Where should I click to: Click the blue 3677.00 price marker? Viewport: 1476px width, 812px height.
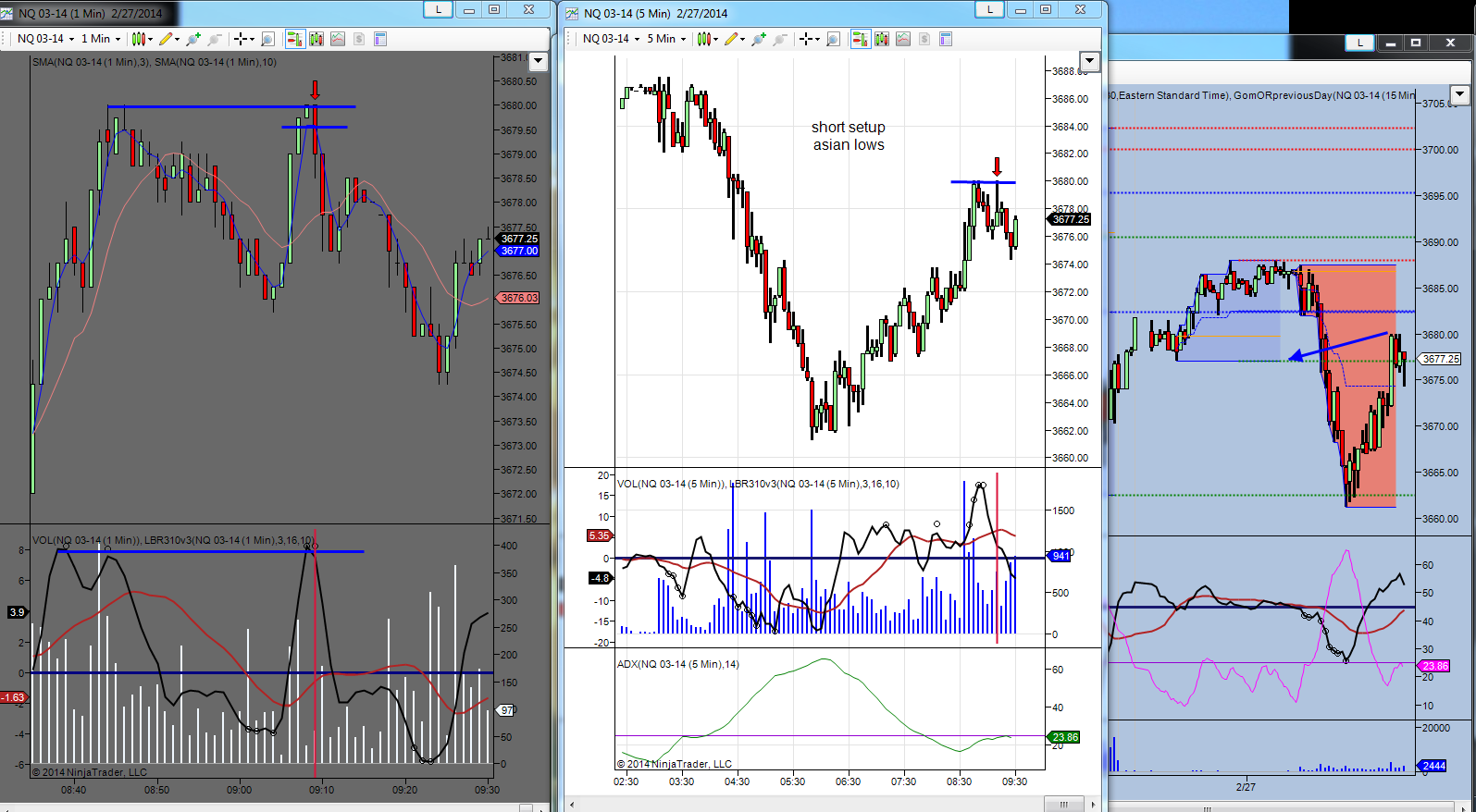(519, 251)
